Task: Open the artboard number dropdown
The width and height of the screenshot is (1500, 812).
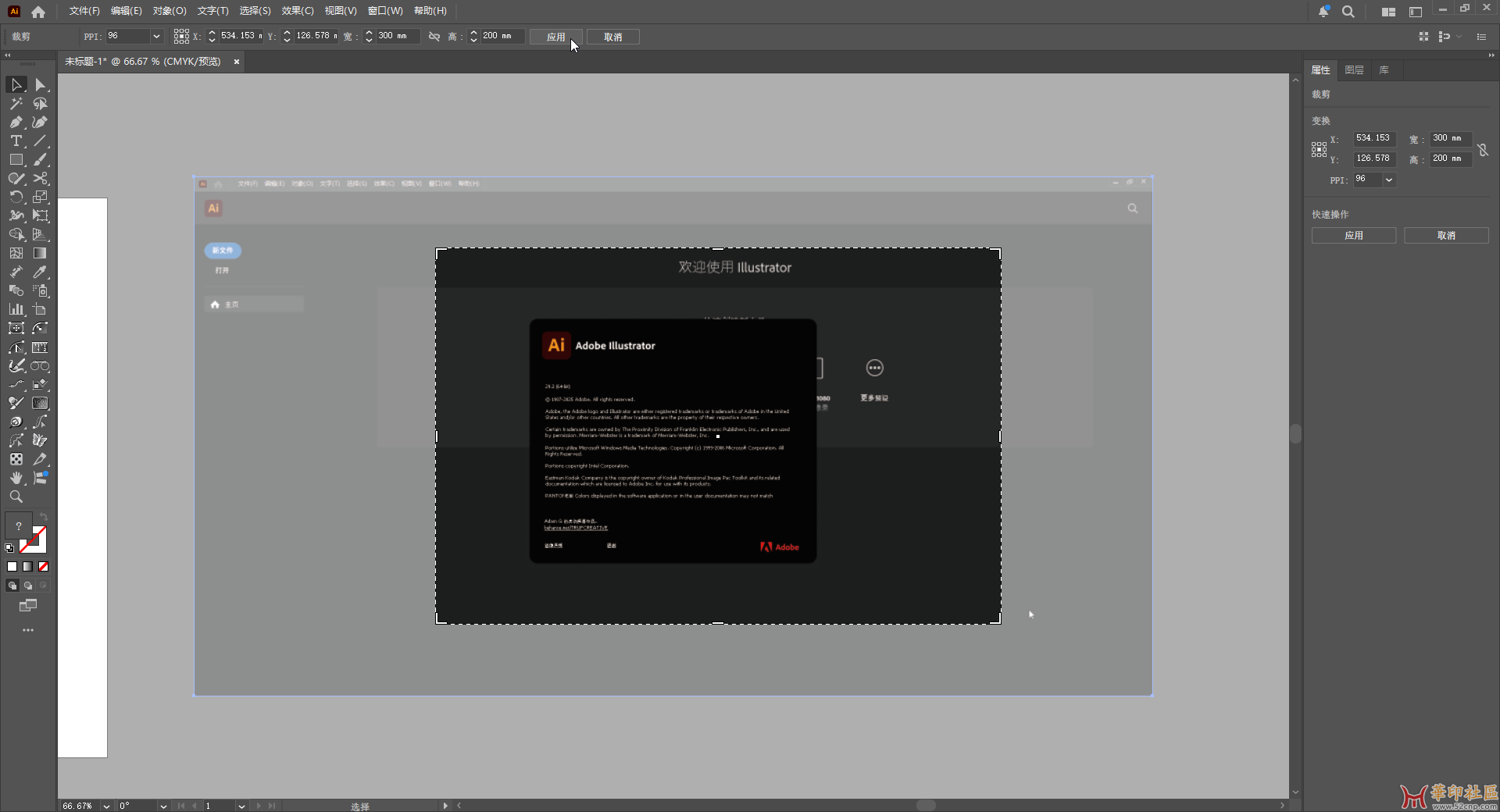Action: point(241,806)
